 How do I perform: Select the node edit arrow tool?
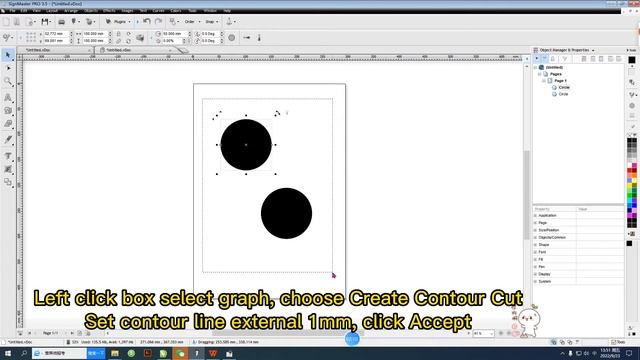tap(8, 68)
